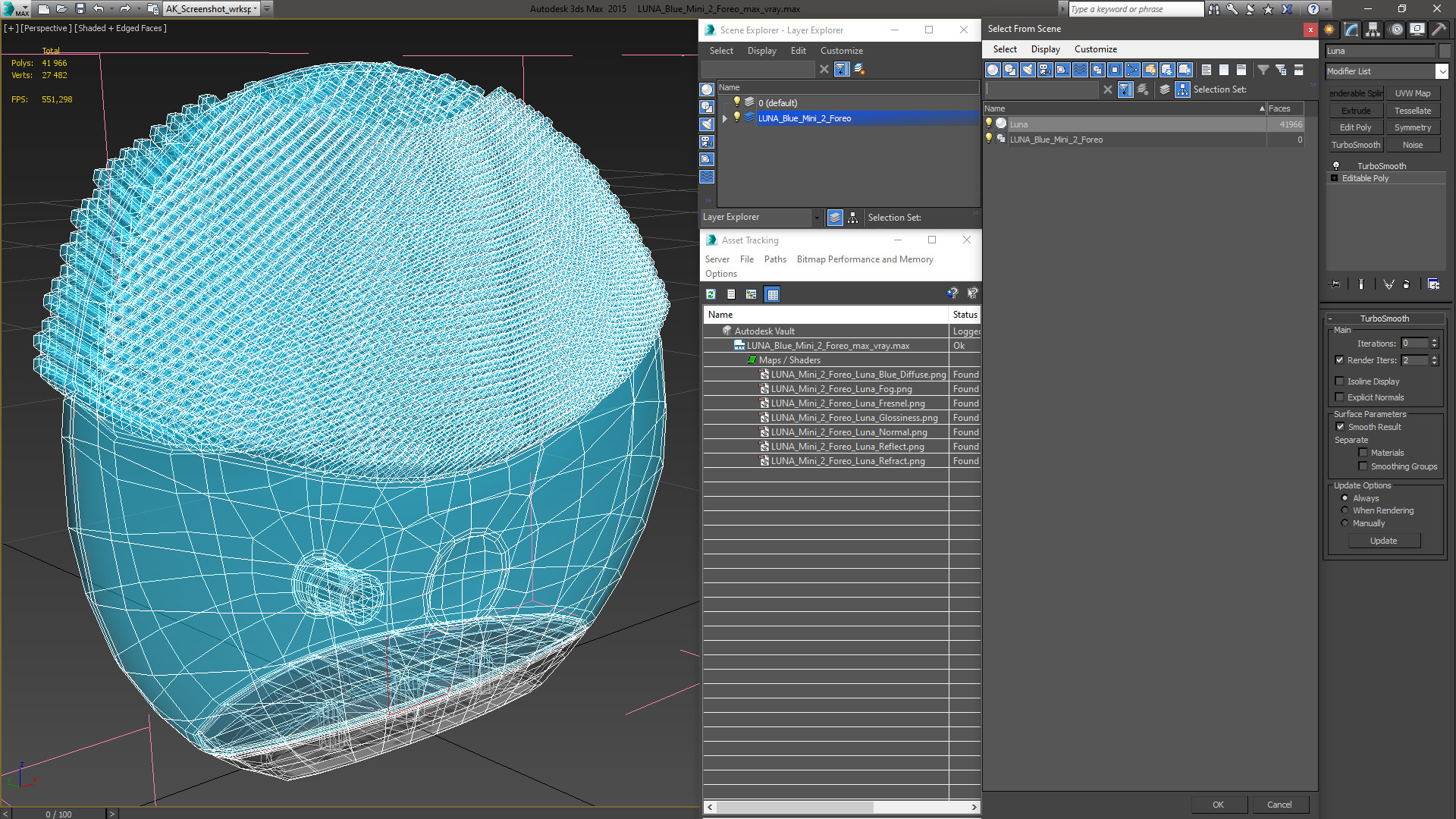The height and width of the screenshot is (819, 1456).
Task: Enable Separate by Materials checkbox
Action: [x=1363, y=453]
